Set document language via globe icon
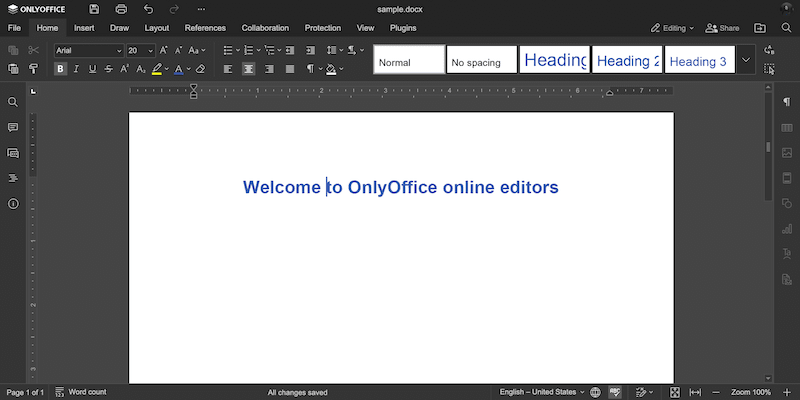Screen dimensions: 800x400 [595, 392]
